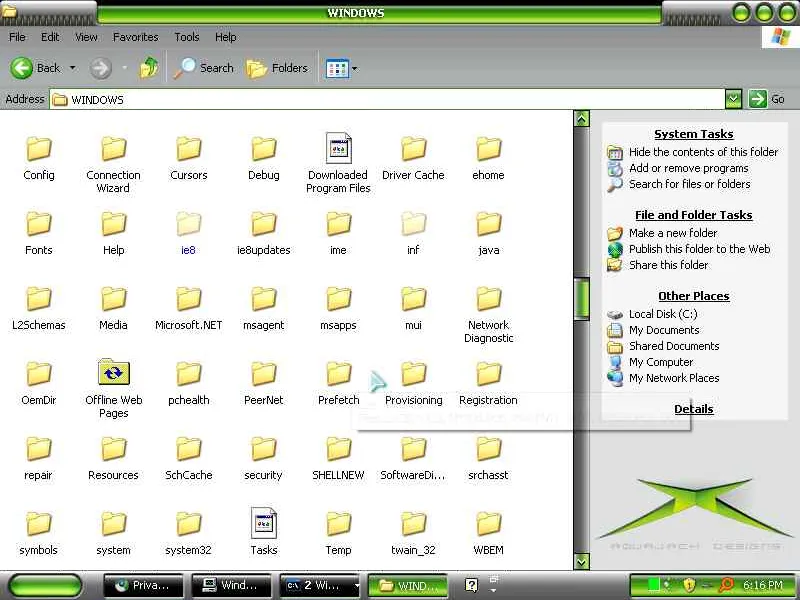Select the Temp folder
This screenshot has width=800, height=600.
[x=338, y=534]
